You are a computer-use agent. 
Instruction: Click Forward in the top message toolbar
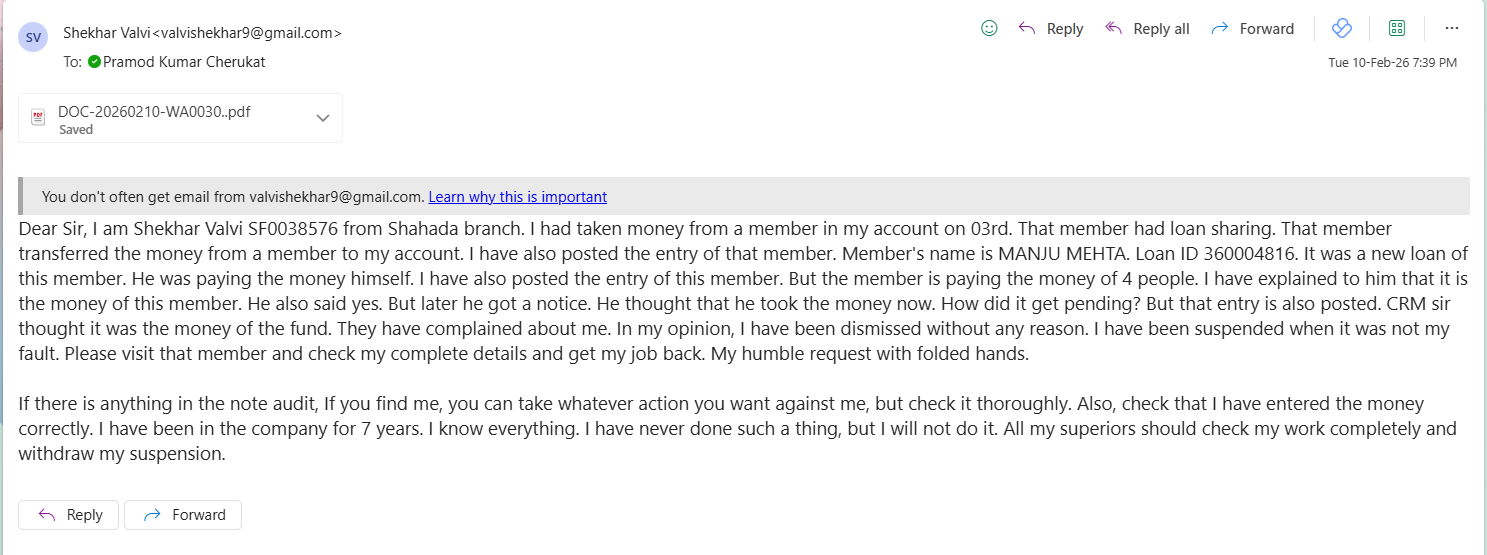[x=1252, y=29]
